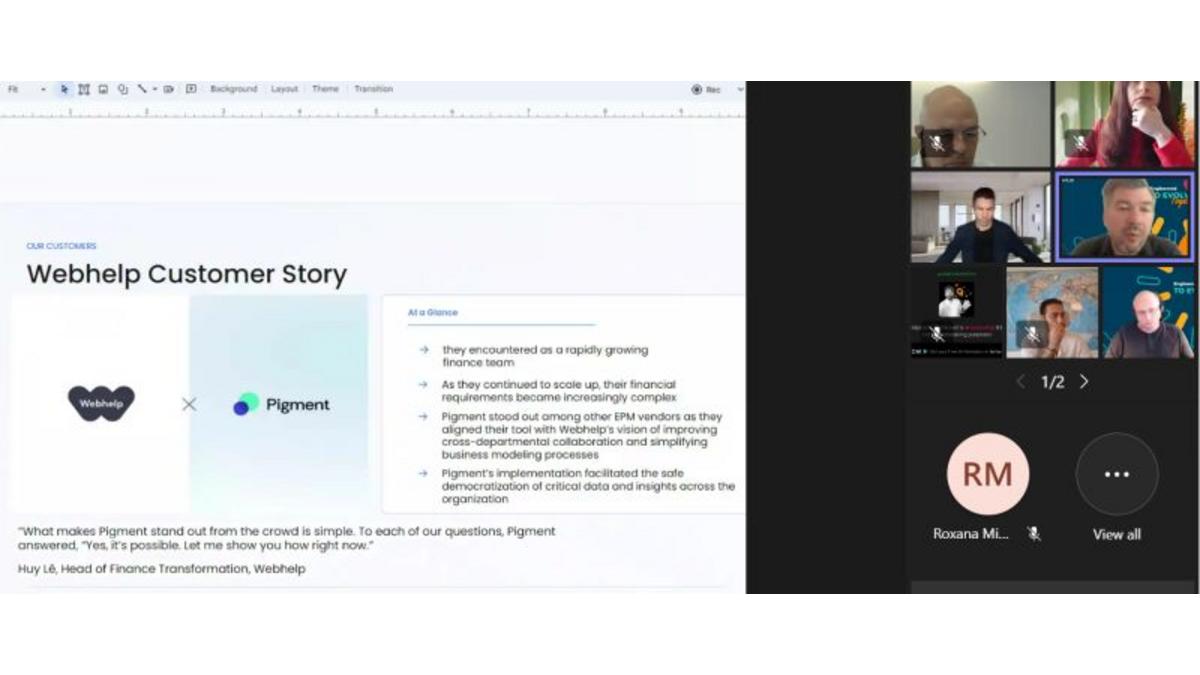This screenshot has width=1200, height=675.
Task: Click the add comment icon in toolbar
Action: pyautogui.click(x=191, y=89)
